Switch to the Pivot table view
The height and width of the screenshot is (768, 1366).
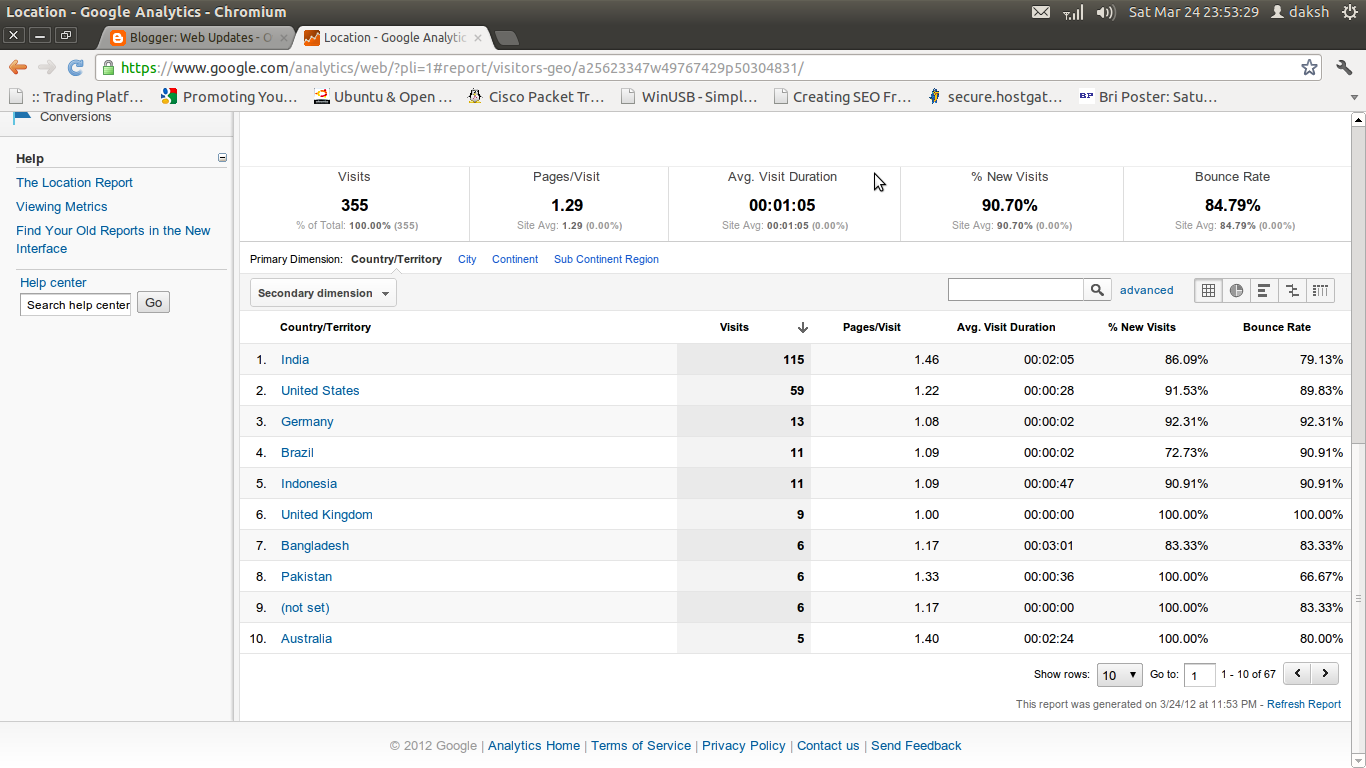1320,290
